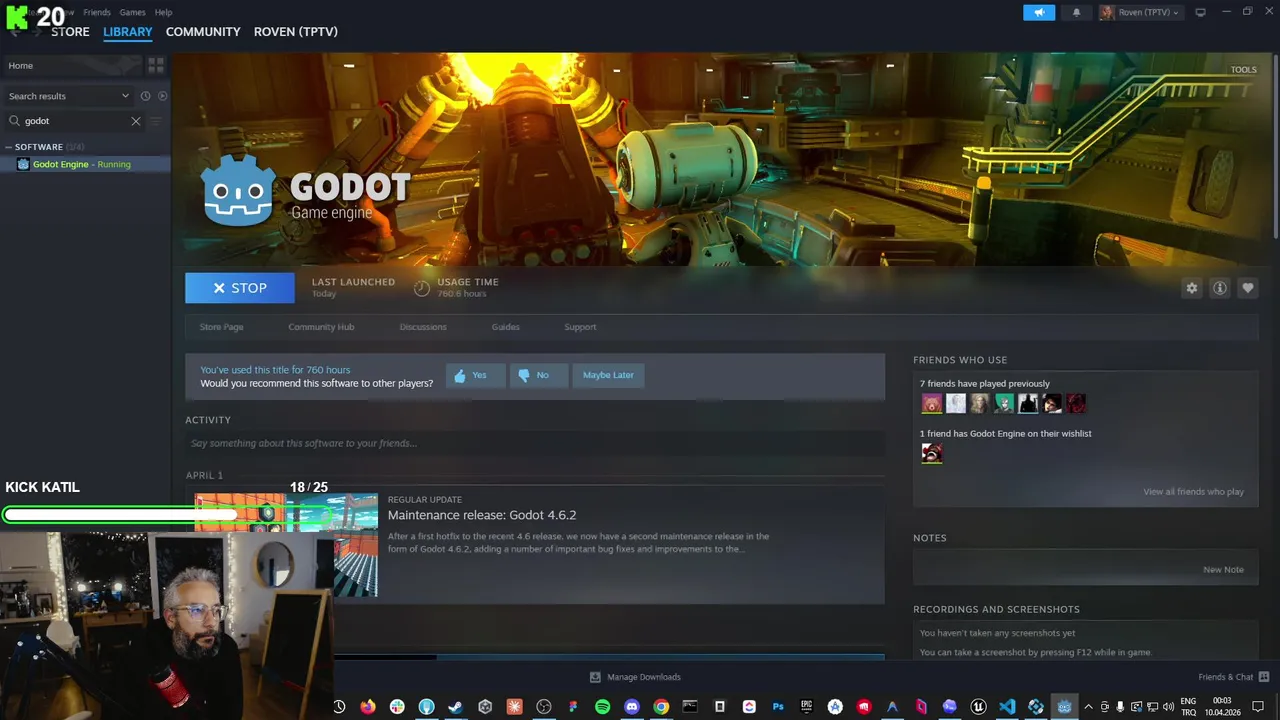This screenshot has height=720, width=1280.
Task: Open OBS Studio from the taskbar
Action: pos(544,706)
